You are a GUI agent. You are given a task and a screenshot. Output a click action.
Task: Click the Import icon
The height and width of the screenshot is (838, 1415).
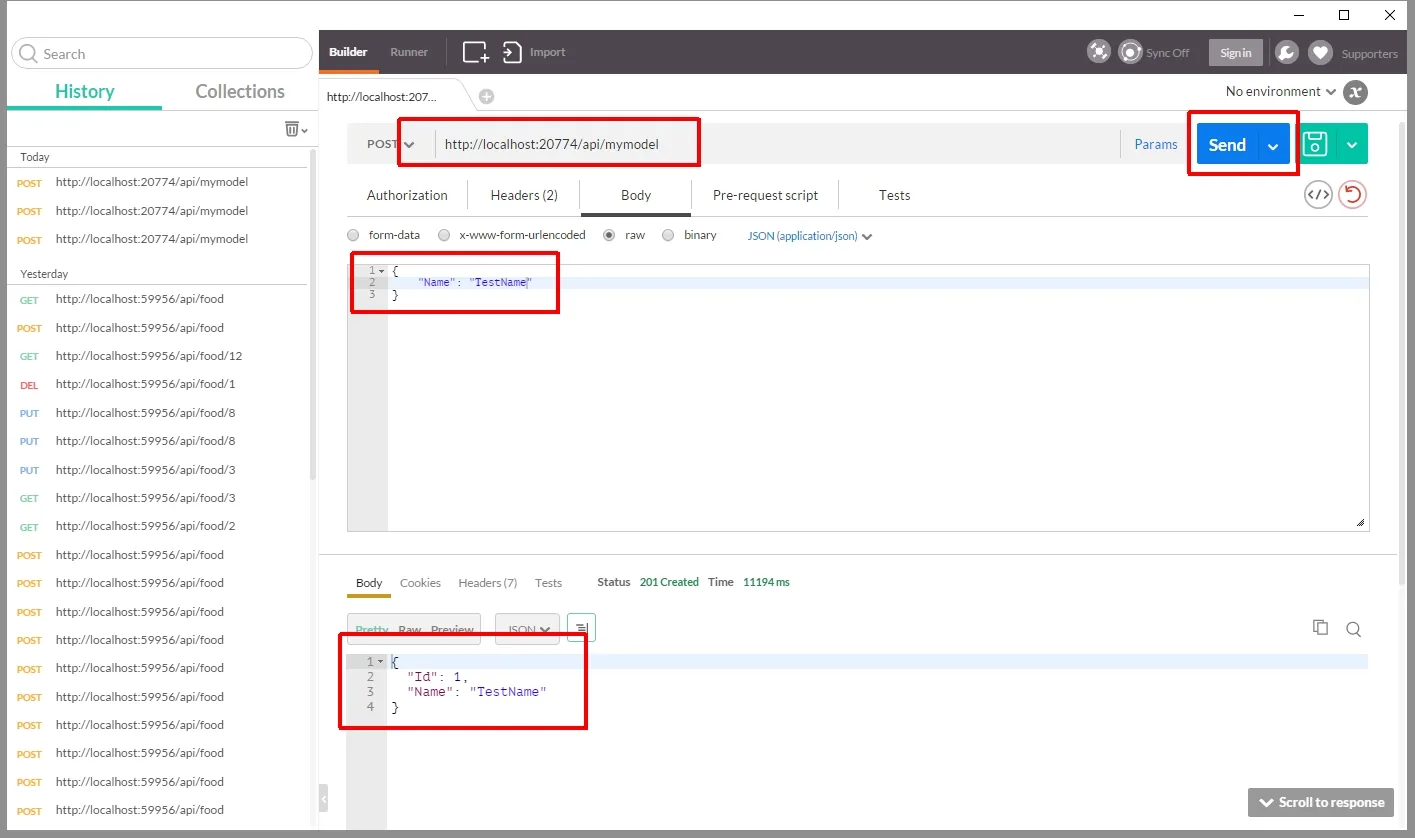[x=512, y=52]
